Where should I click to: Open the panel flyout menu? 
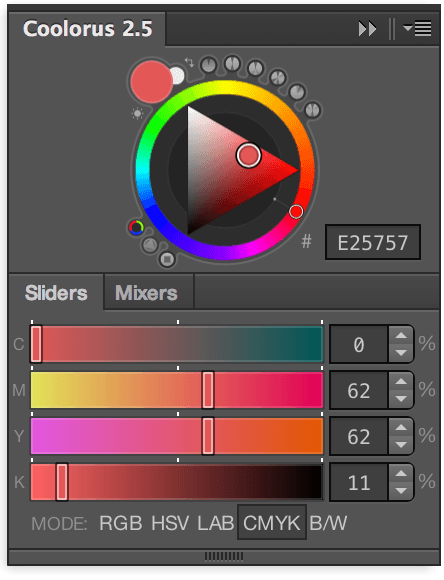coord(418,29)
